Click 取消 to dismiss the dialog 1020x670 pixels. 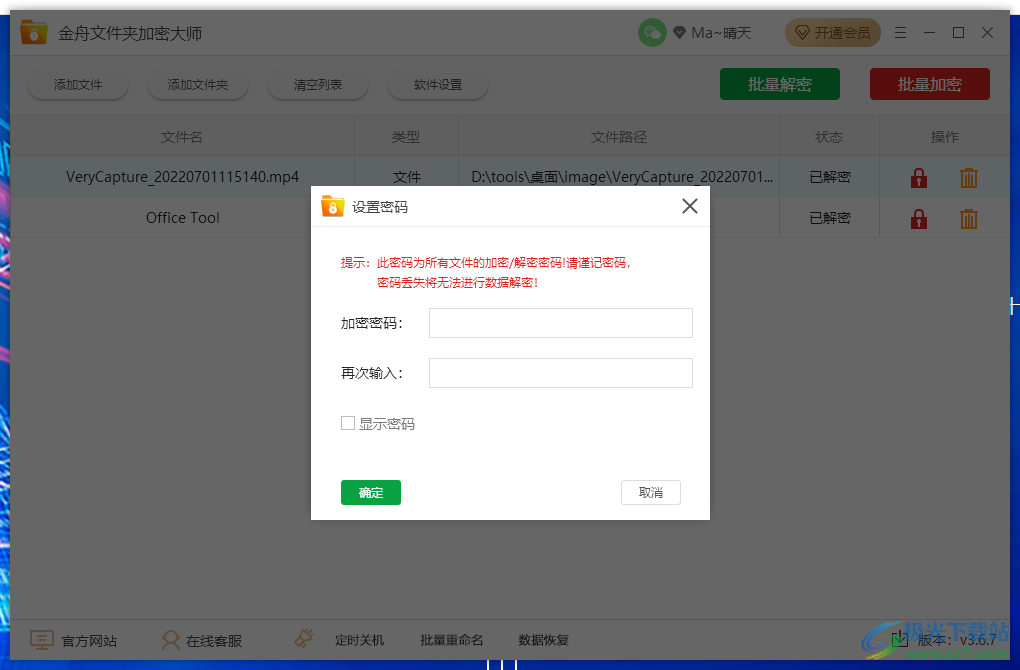(651, 492)
